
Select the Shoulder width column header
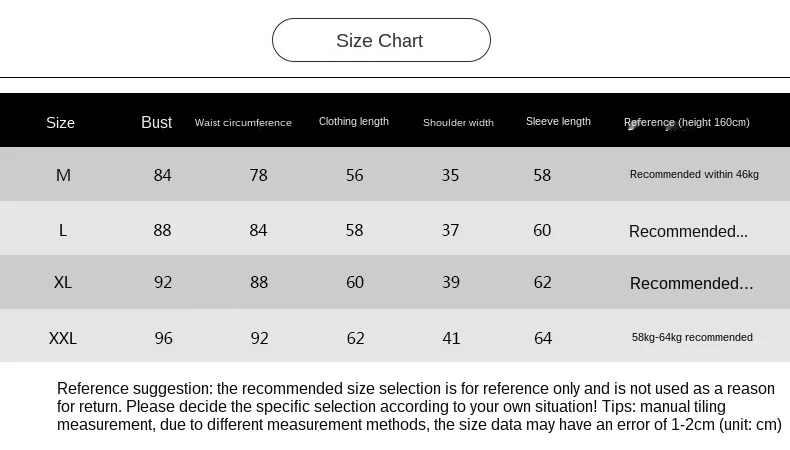pyautogui.click(x=458, y=122)
